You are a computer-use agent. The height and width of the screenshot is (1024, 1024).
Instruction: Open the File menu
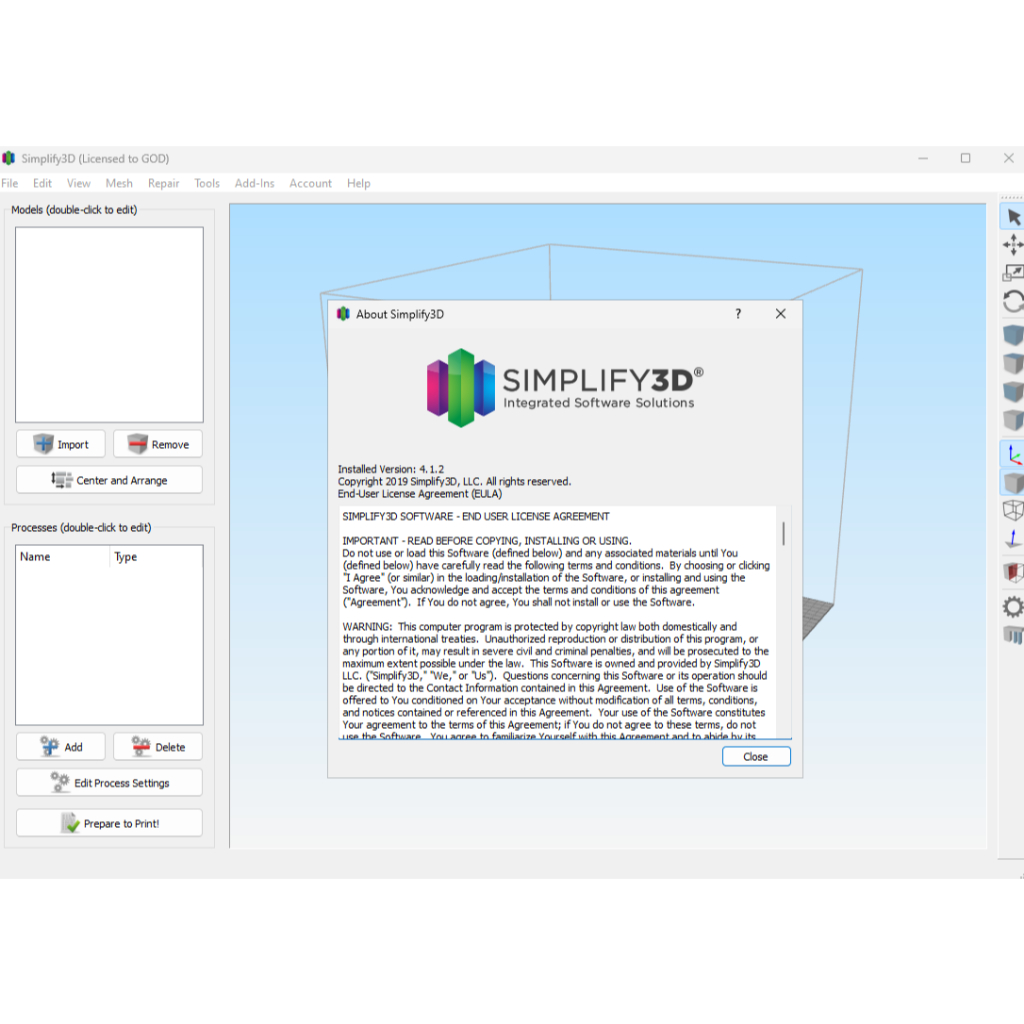[x=10, y=183]
